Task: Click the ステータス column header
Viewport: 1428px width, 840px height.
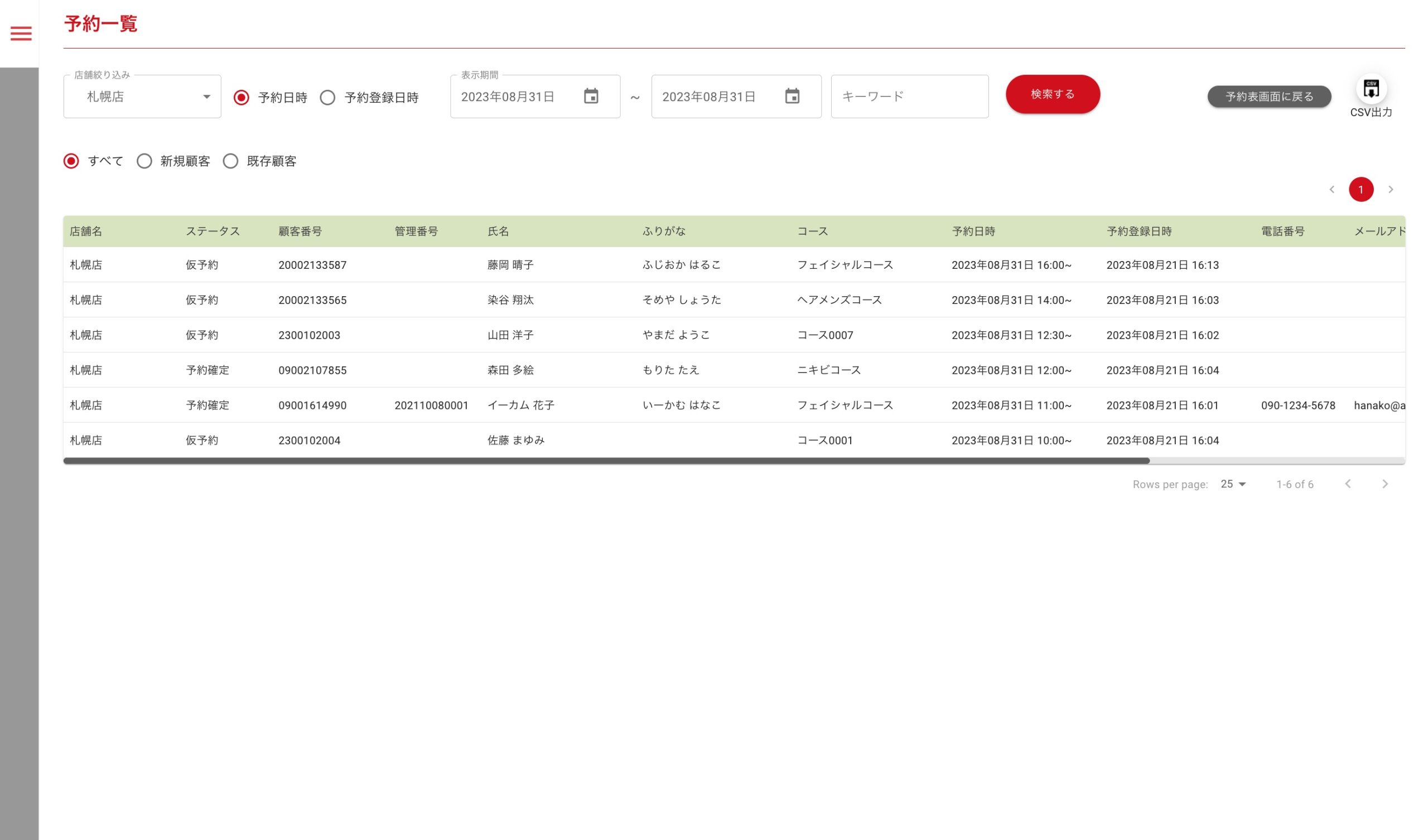Action: click(x=213, y=231)
